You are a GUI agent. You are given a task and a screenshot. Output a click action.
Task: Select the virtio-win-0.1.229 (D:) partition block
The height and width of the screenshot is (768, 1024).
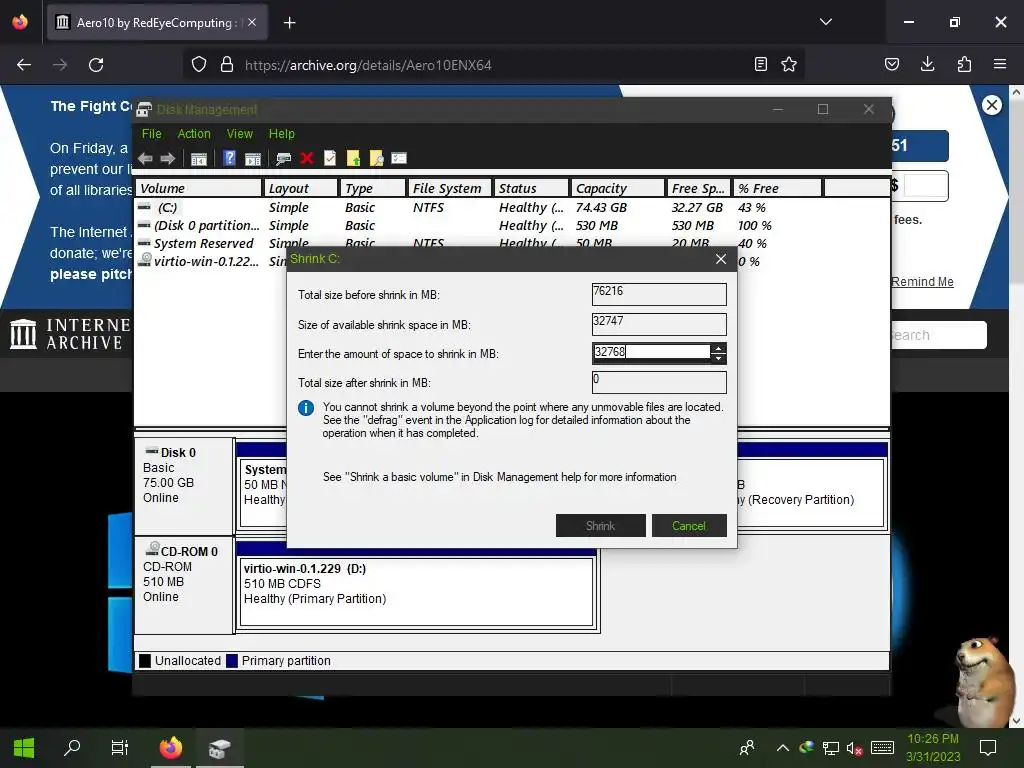point(417,591)
